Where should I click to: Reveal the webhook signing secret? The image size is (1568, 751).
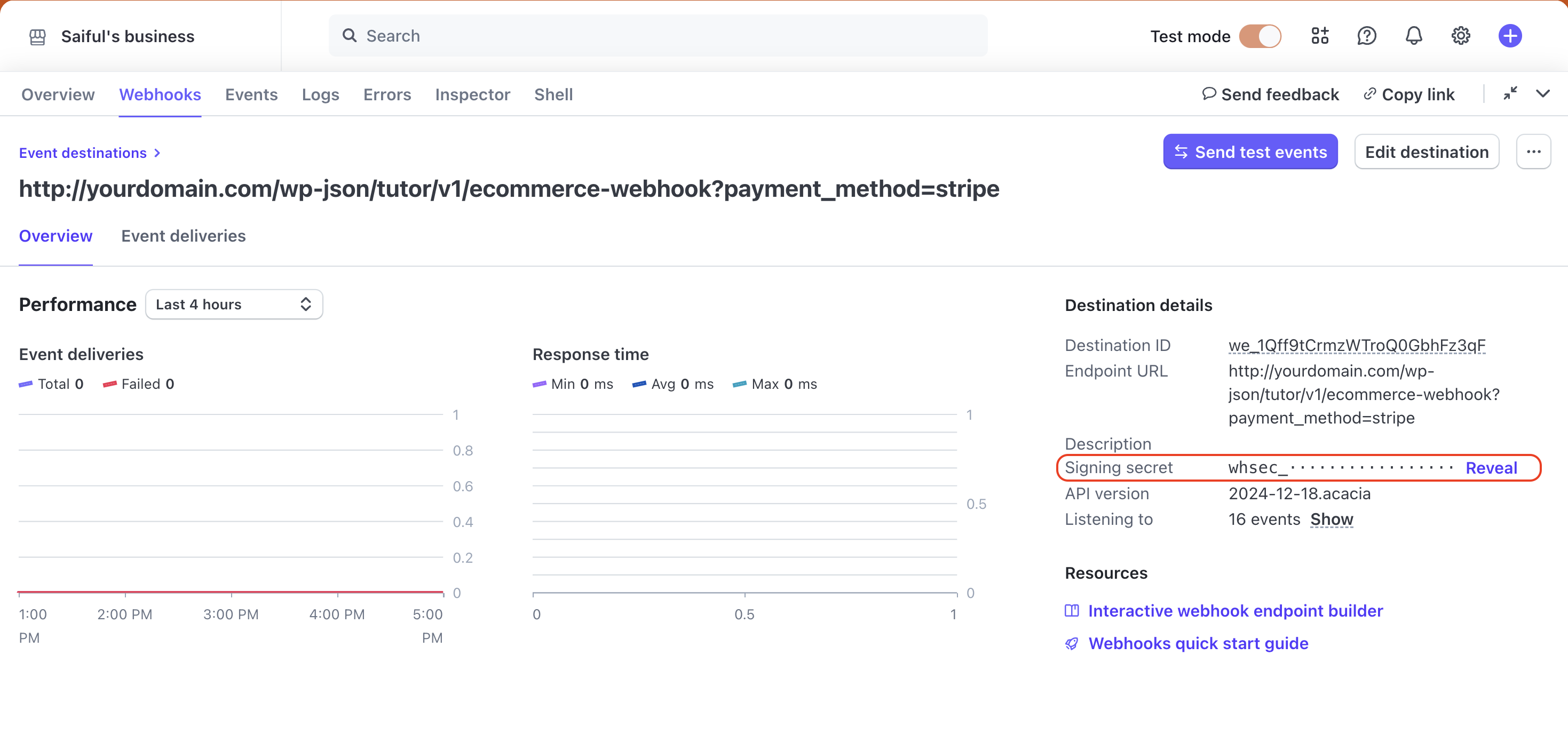point(1491,468)
